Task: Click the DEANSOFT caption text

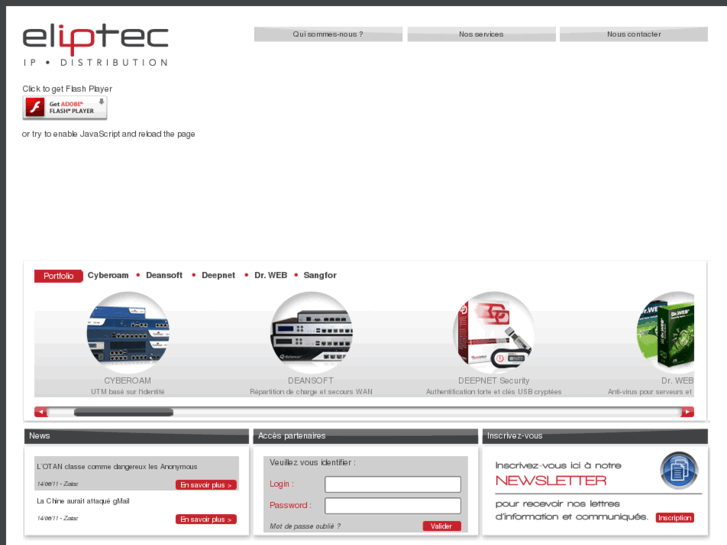Action: (311, 380)
